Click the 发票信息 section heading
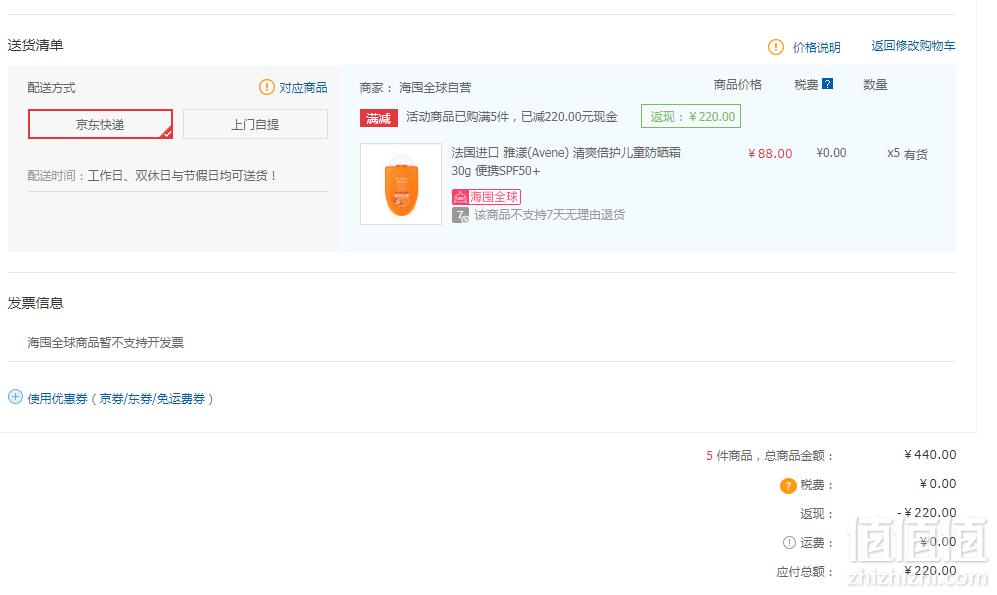The width and height of the screenshot is (997, 595). [36, 303]
